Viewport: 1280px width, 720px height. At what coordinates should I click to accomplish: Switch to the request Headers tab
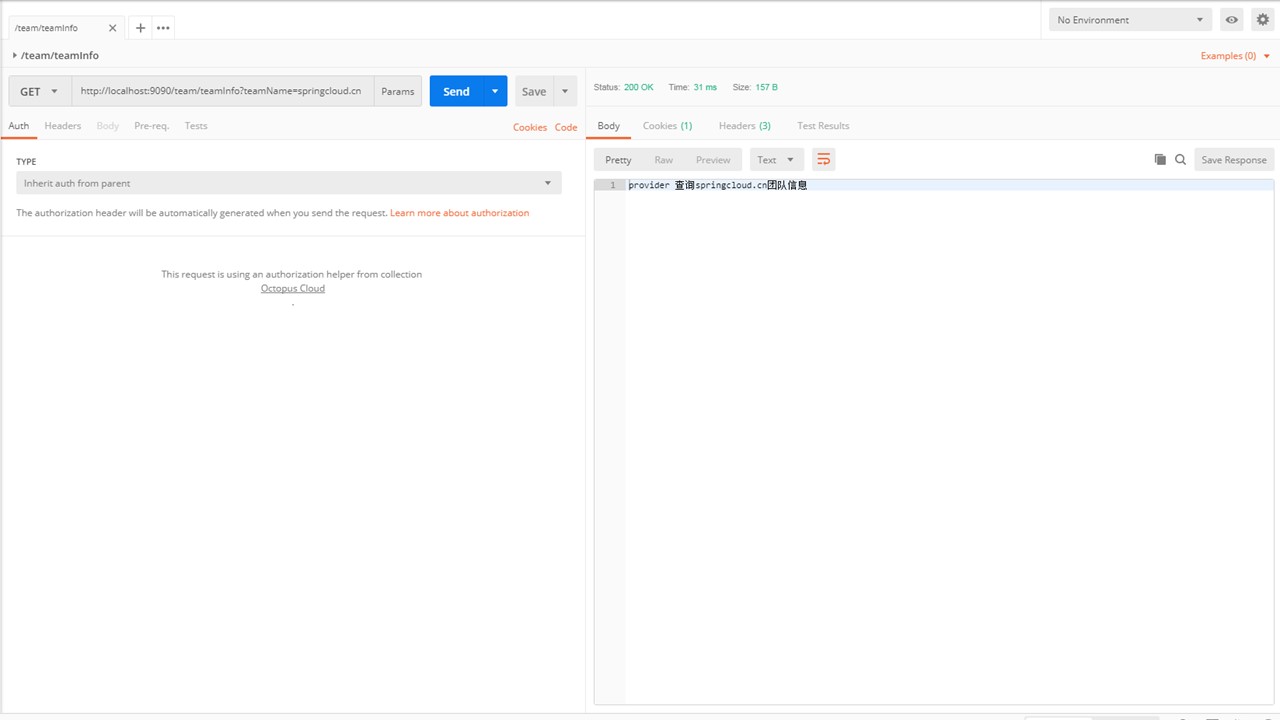pos(63,126)
